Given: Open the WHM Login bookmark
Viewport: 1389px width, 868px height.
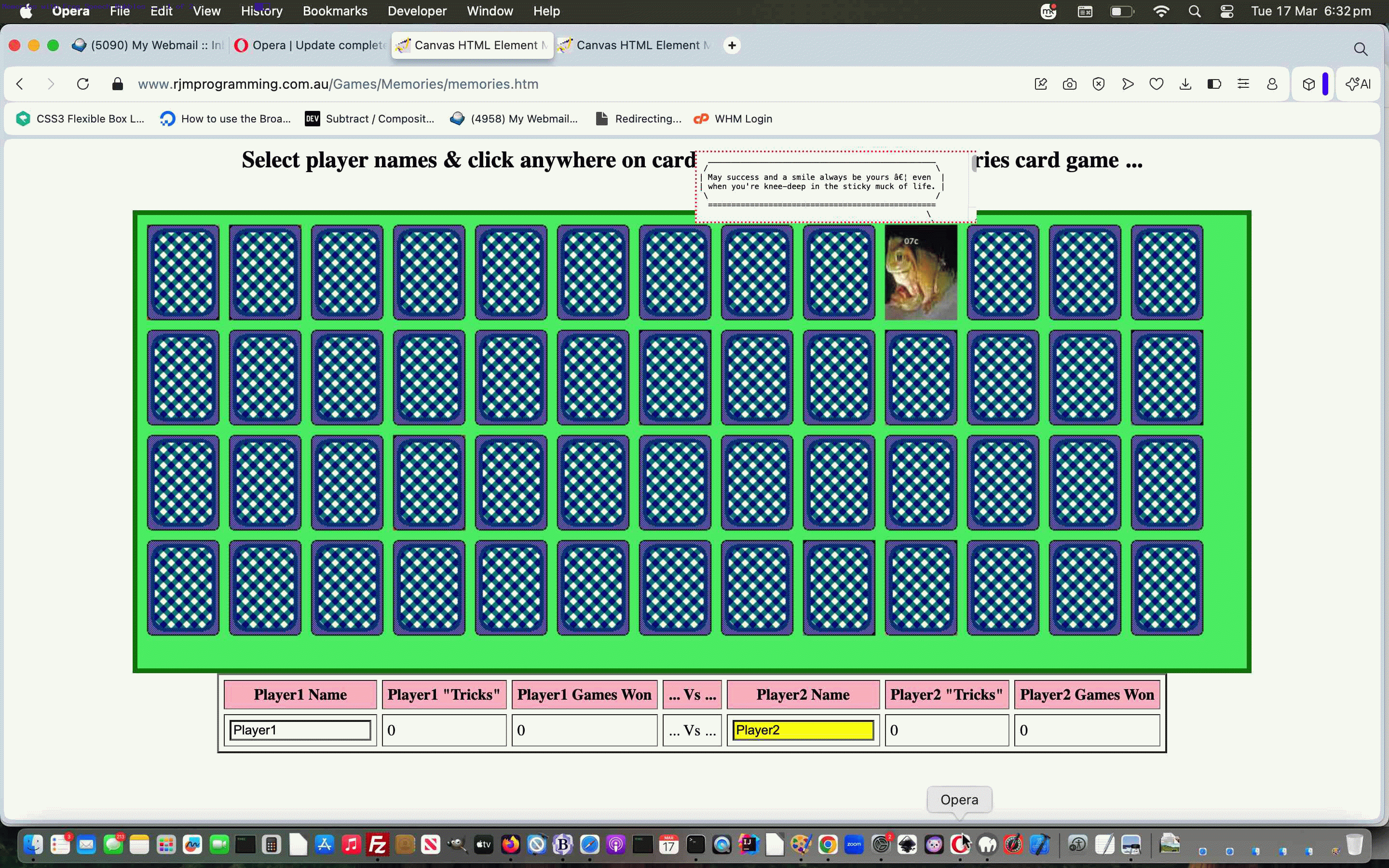Looking at the screenshot, I should pos(743,119).
